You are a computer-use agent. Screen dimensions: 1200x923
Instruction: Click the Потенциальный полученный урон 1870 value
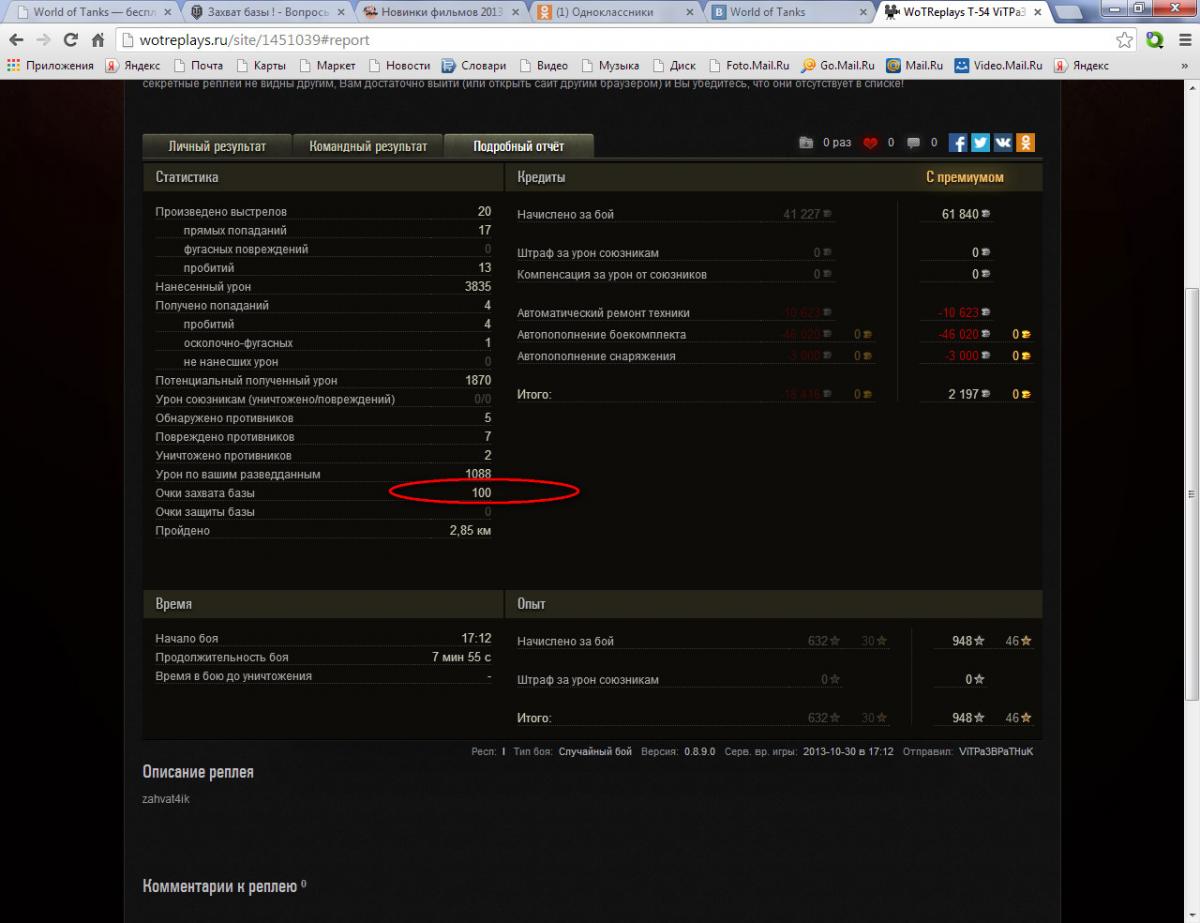click(x=478, y=381)
